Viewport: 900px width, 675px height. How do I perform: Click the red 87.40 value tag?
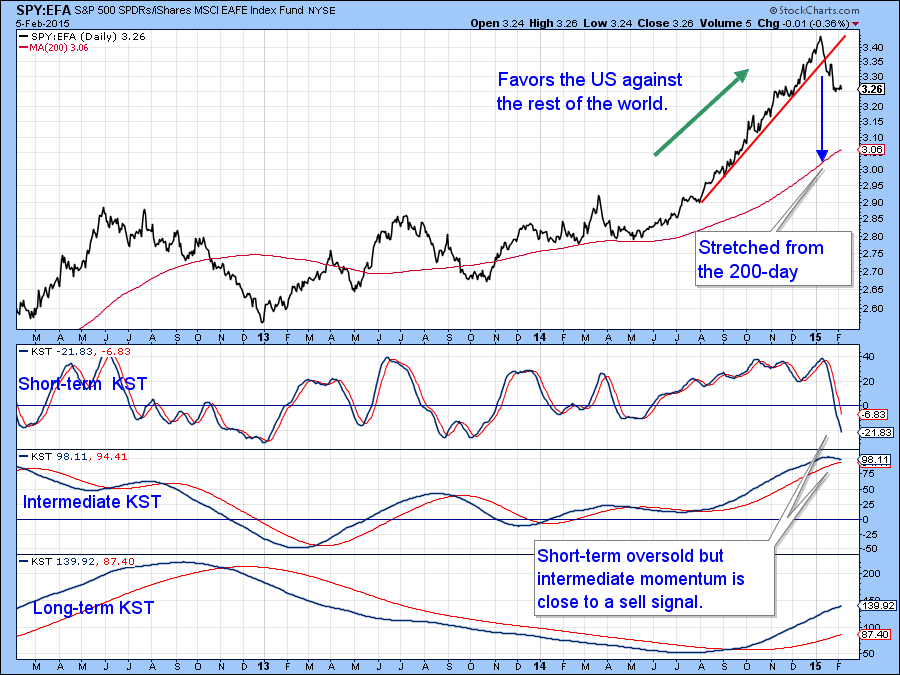pyautogui.click(x=875, y=635)
